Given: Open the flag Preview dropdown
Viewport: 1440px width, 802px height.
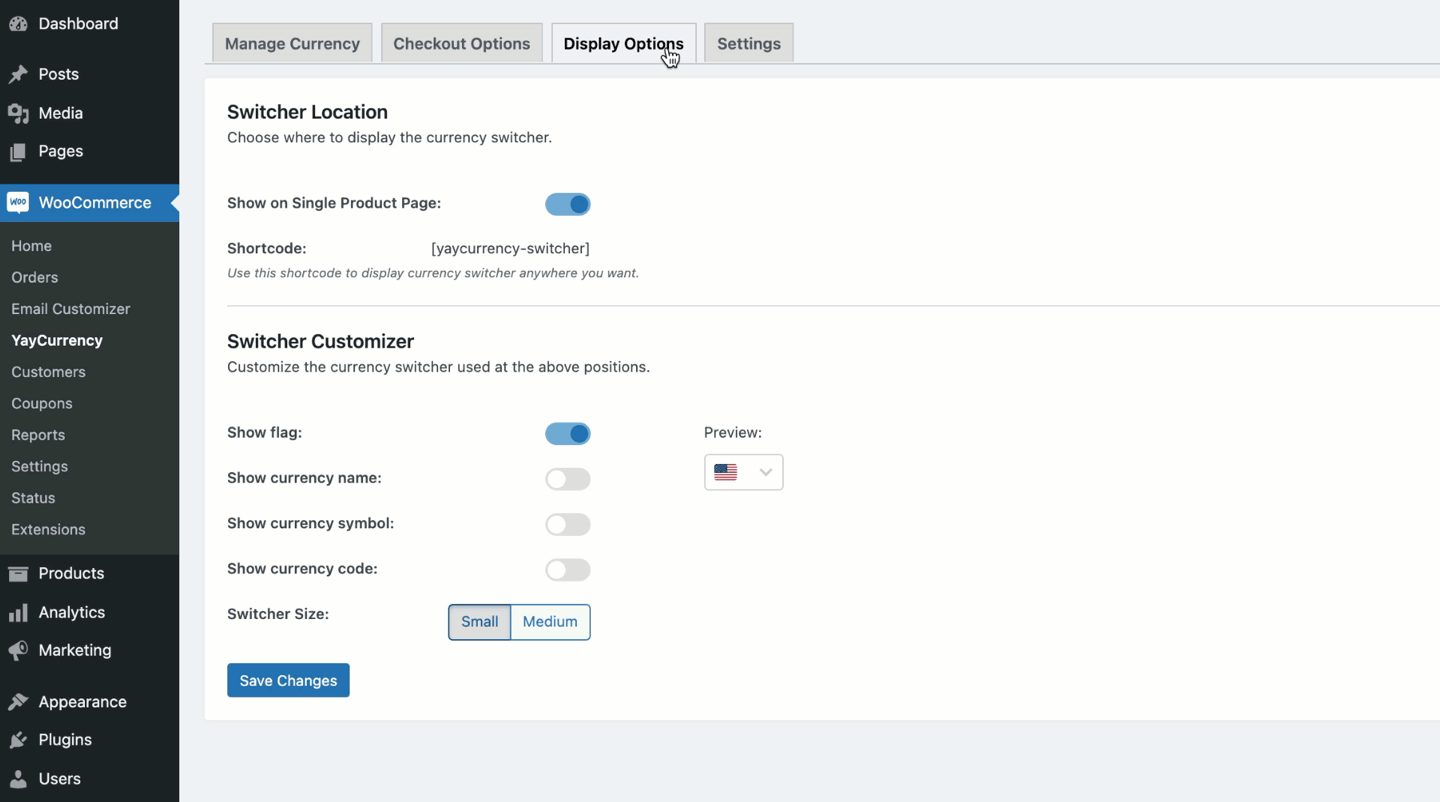Looking at the screenshot, I should (x=743, y=472).
